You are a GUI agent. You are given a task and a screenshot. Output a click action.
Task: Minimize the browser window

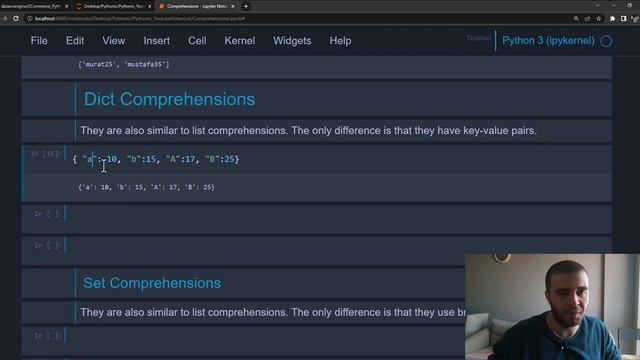coord(613,6)
